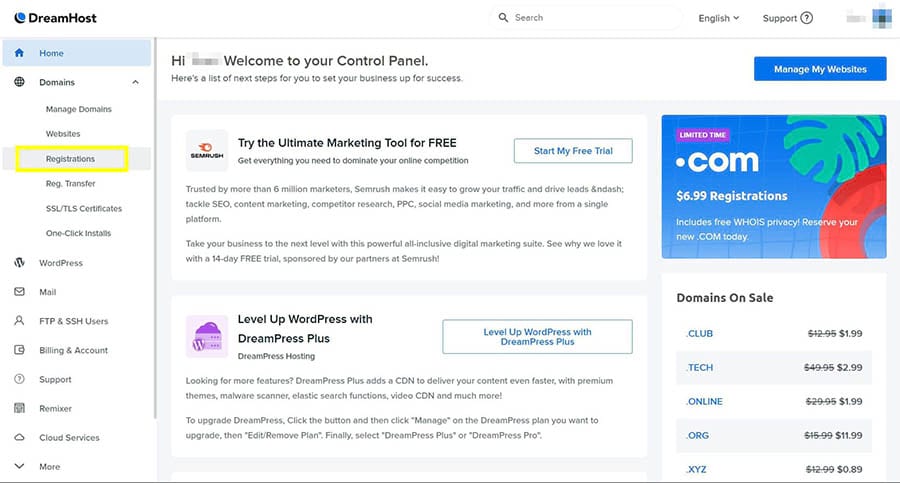Click the WordPress logo icon in sidebar
The height and width of the screenshot is (483, 900).
click(20, 262)
